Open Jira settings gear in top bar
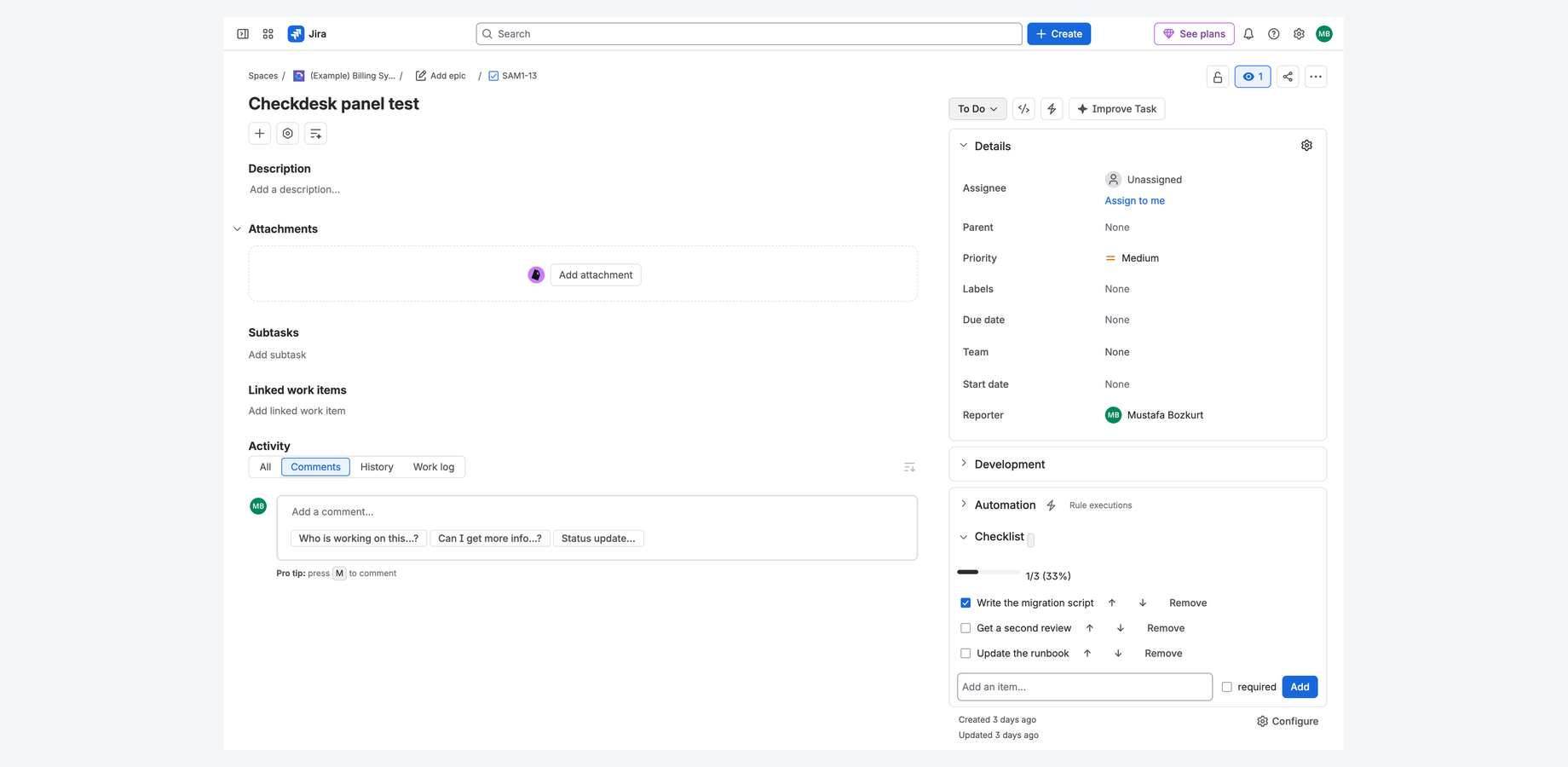The image size is (1568, 767). [1299, 34]
